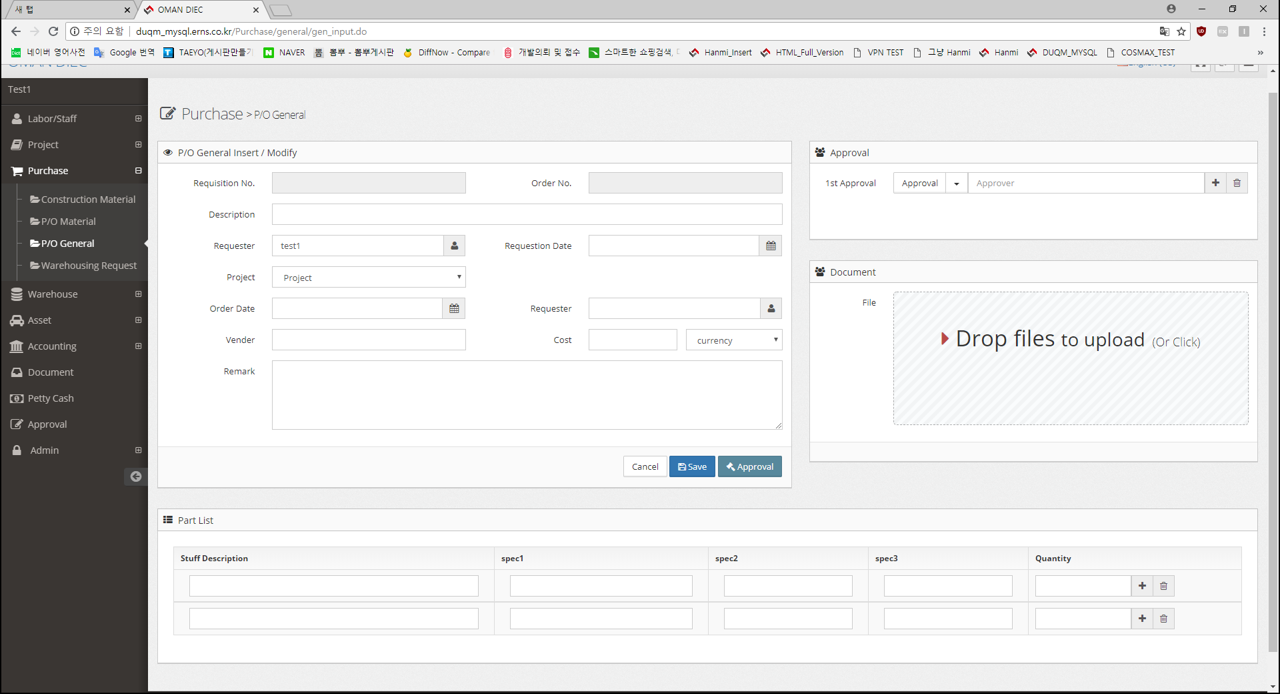Click first row Stuff Description field
The width and height of the screenshot is (1280, 694).
[334, 586]
